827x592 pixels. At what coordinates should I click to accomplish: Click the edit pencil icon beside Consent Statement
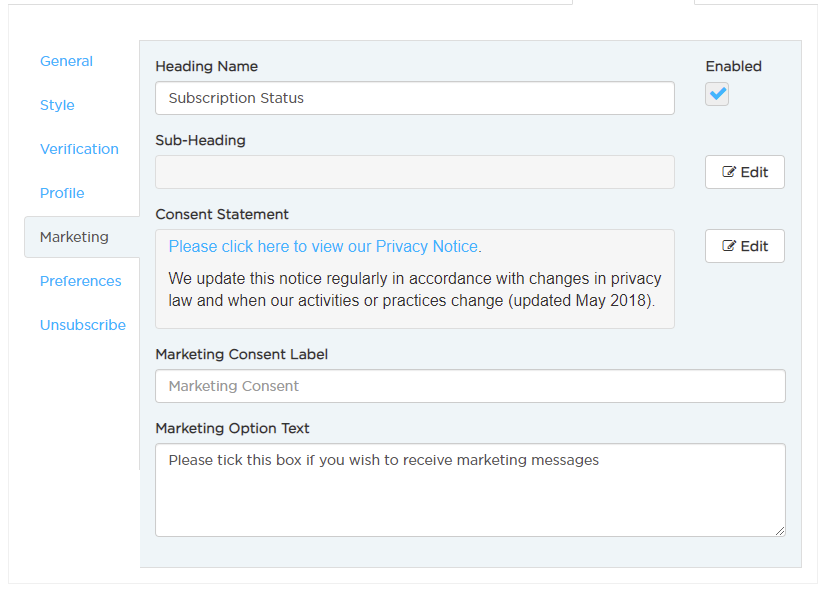[728, 245]
